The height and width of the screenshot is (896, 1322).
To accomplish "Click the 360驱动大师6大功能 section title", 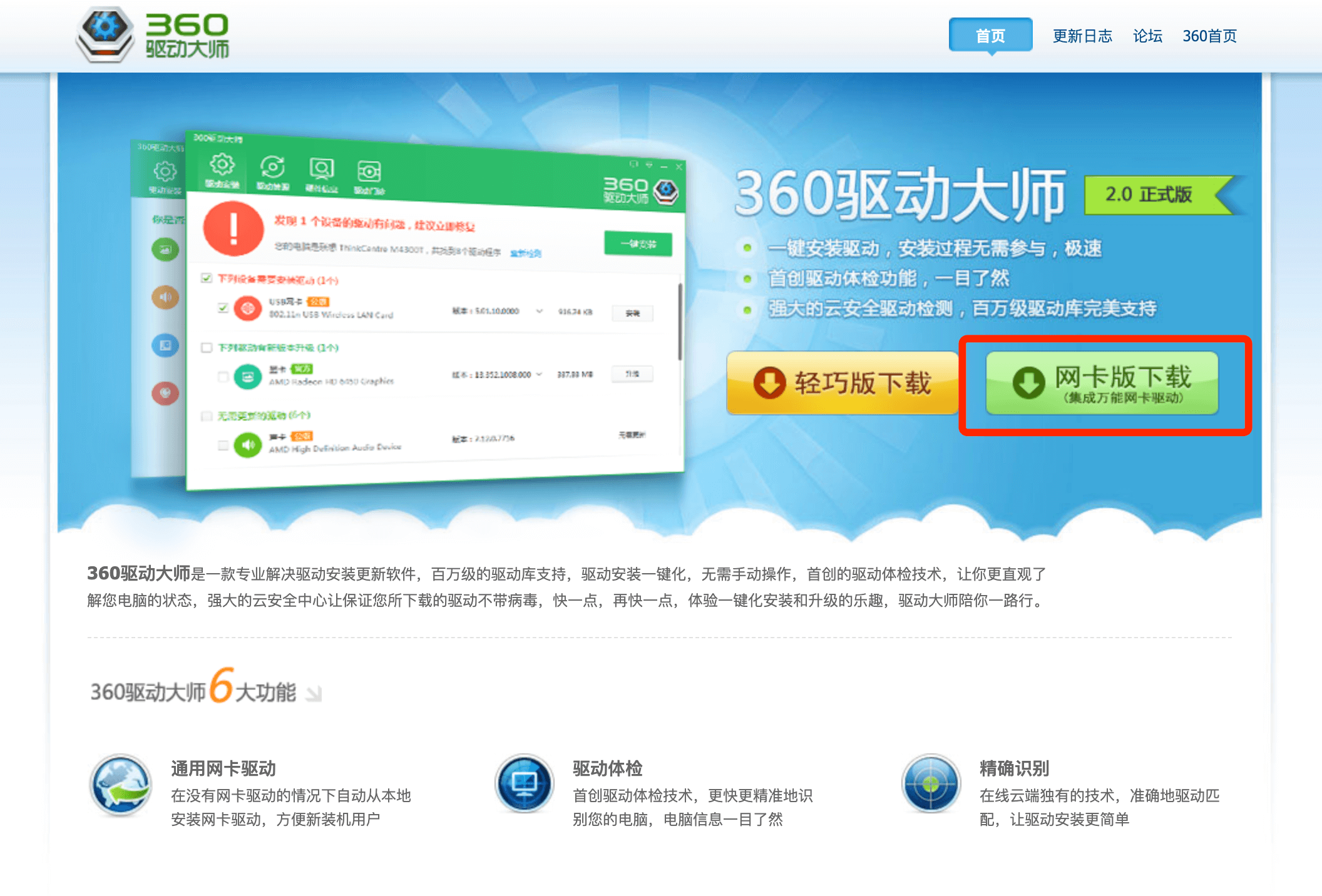I will click(x=193, y=686).
